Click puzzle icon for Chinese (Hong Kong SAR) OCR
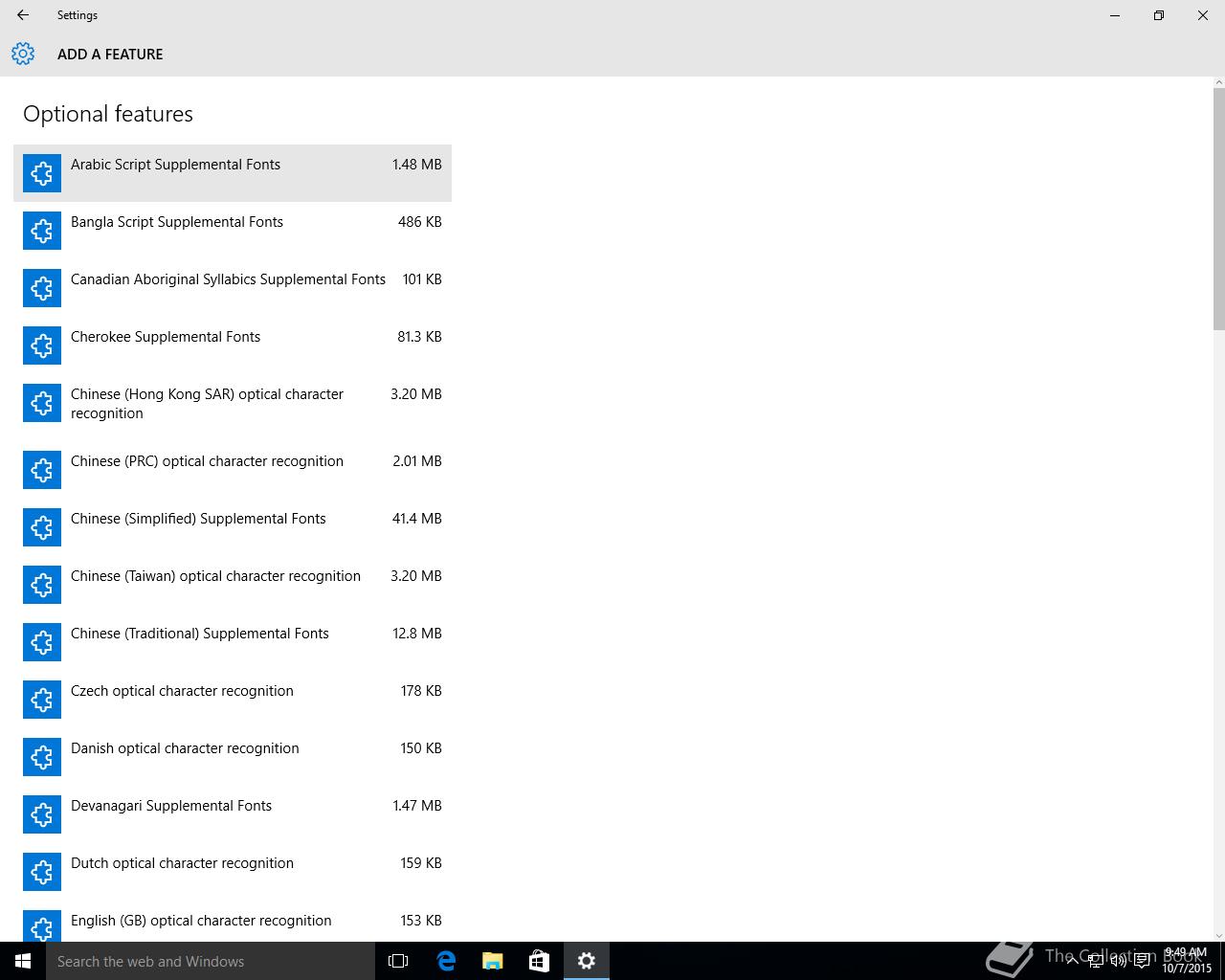The image size is (1225, 980). coord(42,403)
